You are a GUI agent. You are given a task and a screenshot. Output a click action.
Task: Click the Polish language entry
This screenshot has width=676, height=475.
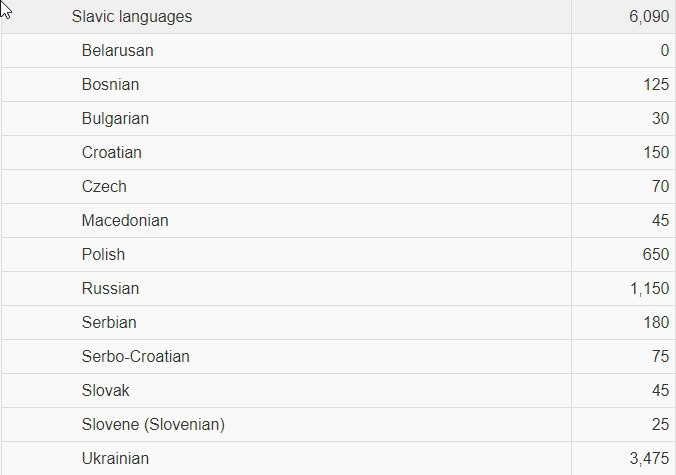point(103,255)
